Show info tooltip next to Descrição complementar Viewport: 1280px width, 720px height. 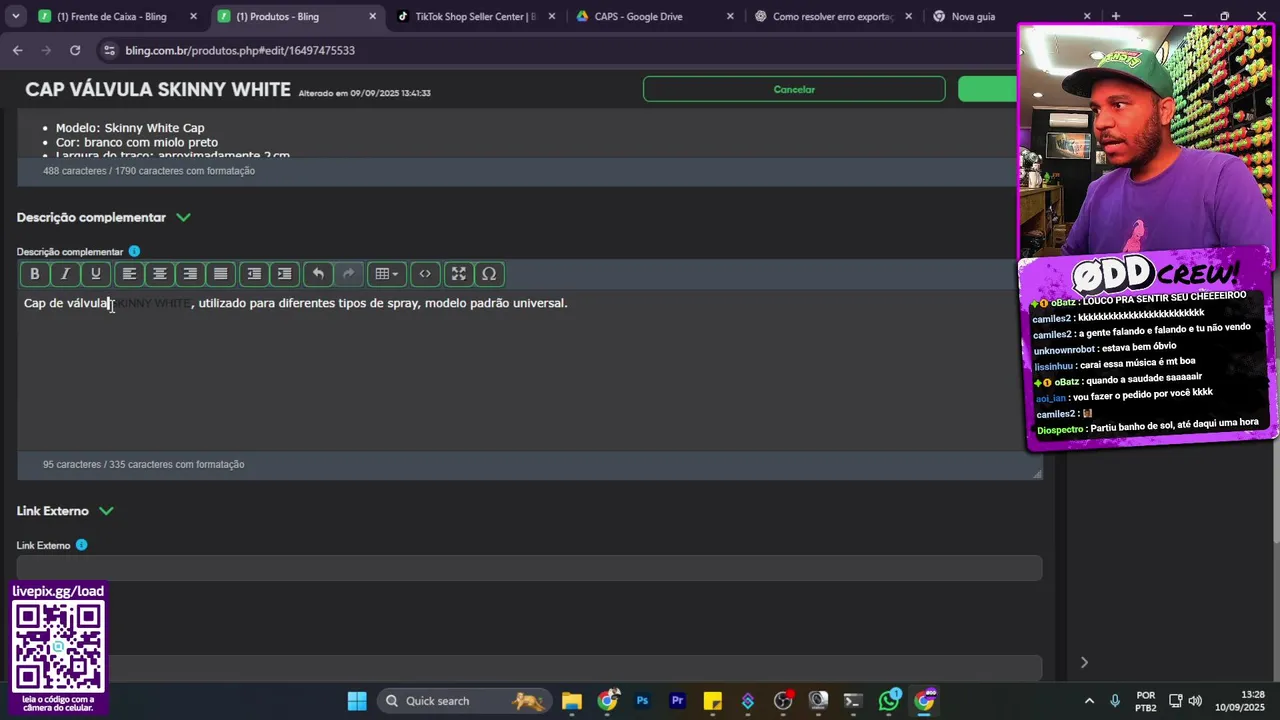tap(134, 251)
